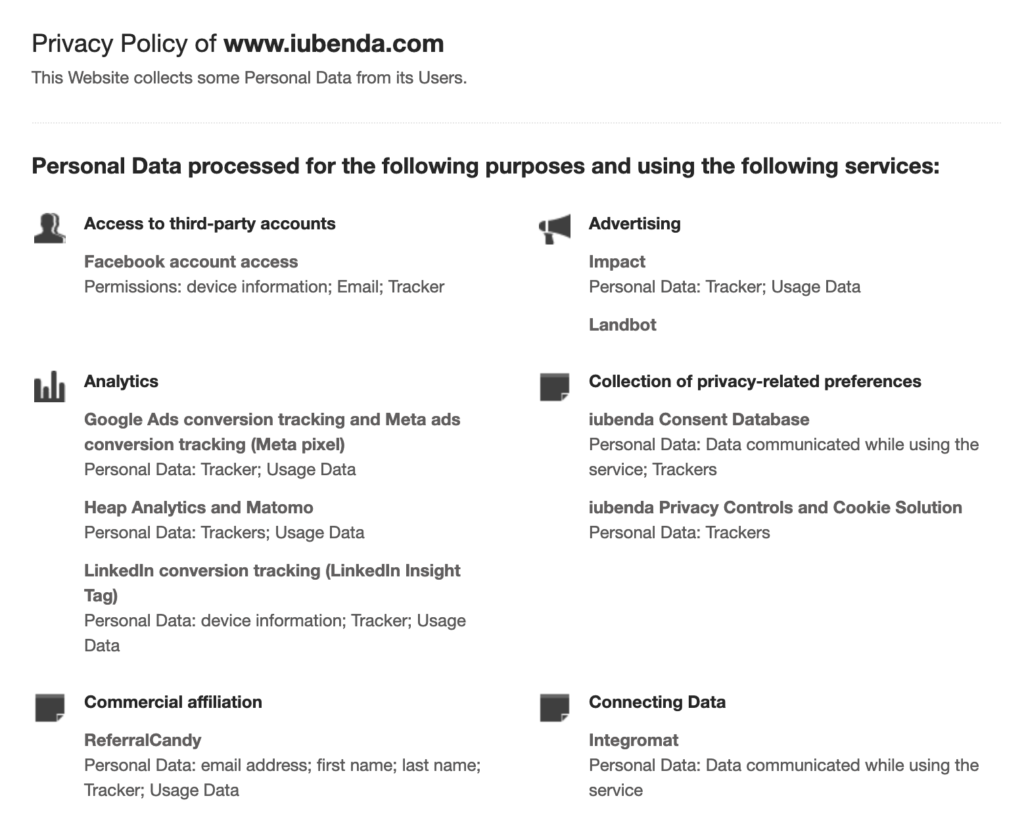Open the Facebook account access entry

(191, 262)
